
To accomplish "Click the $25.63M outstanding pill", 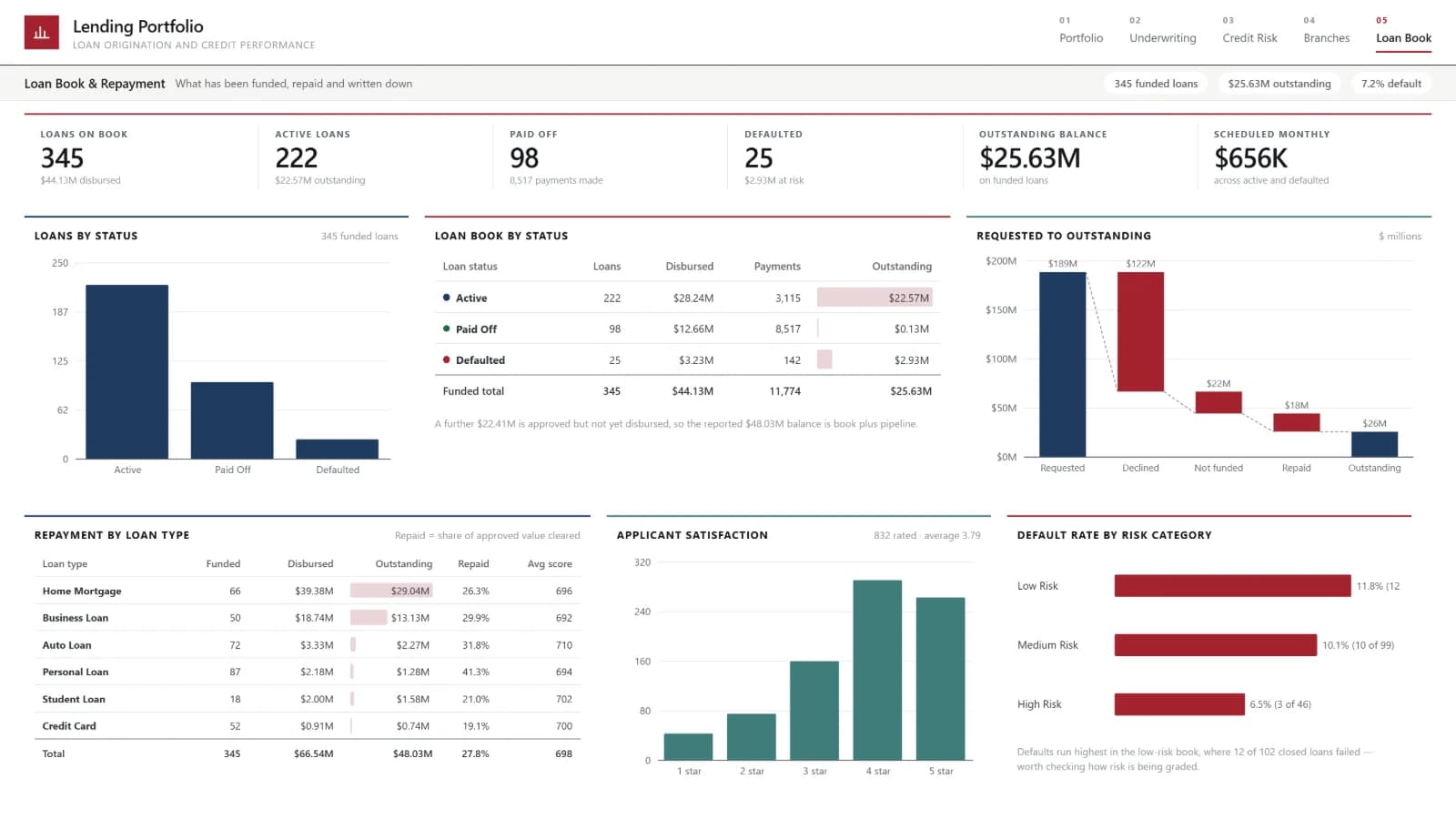I will pos(1279,84).
